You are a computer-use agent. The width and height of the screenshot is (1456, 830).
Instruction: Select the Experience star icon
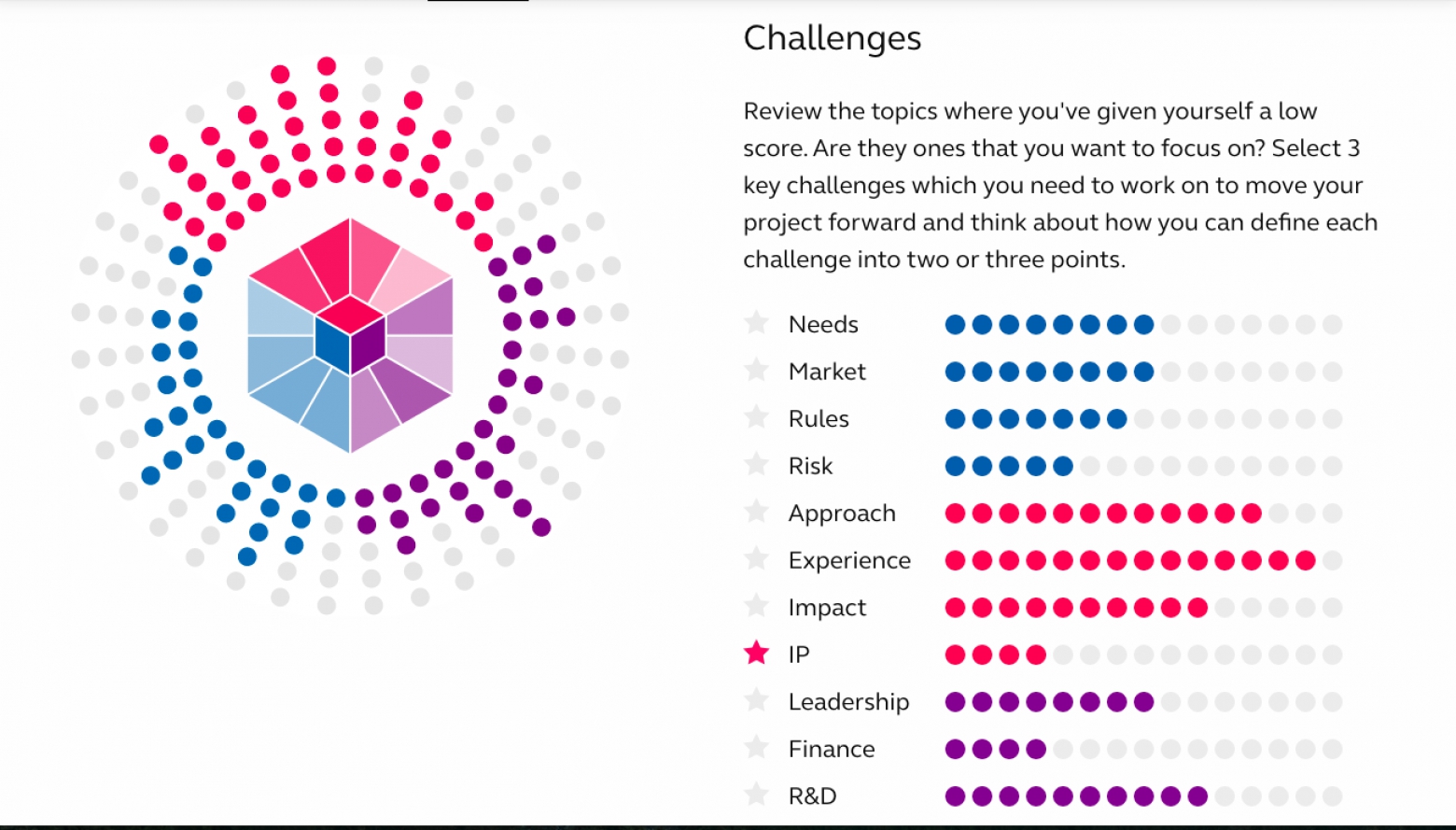click(x=756, y=558)
